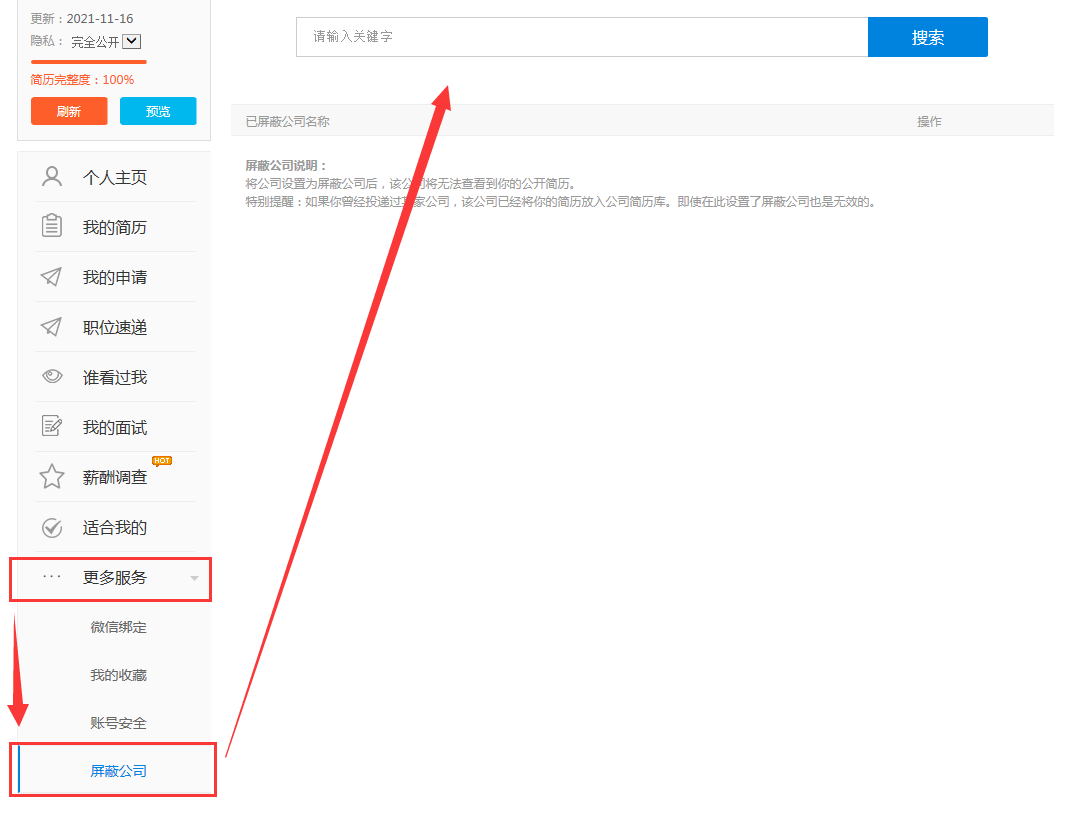Click the blue 预览 button
The image size is (1090, 828).
158,111
